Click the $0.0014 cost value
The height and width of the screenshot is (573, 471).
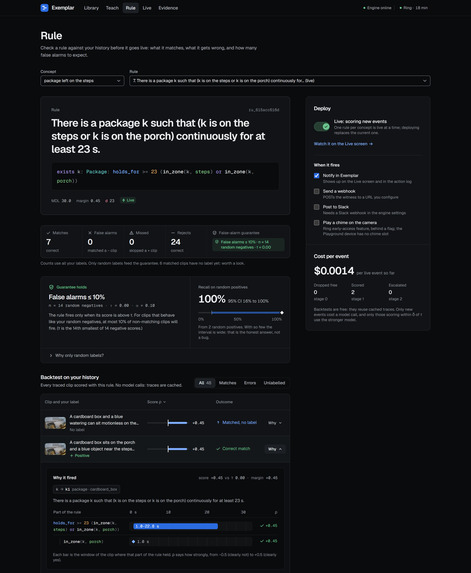point(334,271)
